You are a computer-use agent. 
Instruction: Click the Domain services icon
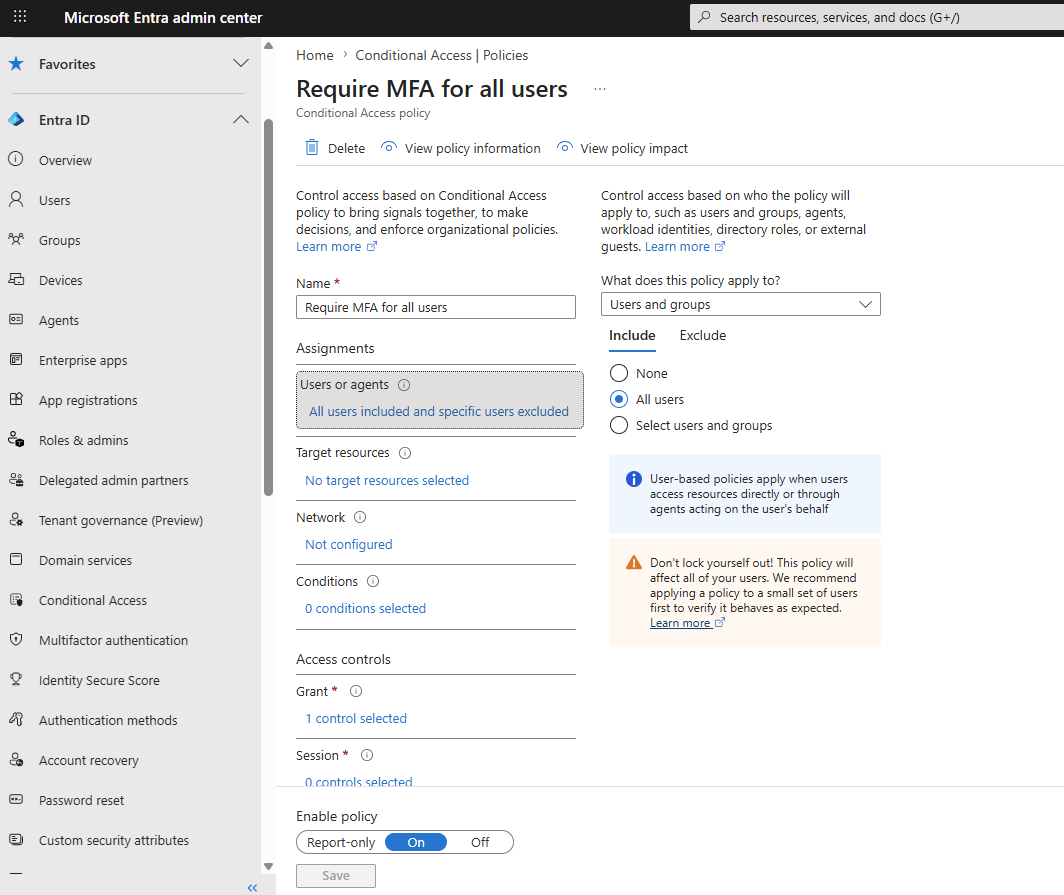(16, 559)
